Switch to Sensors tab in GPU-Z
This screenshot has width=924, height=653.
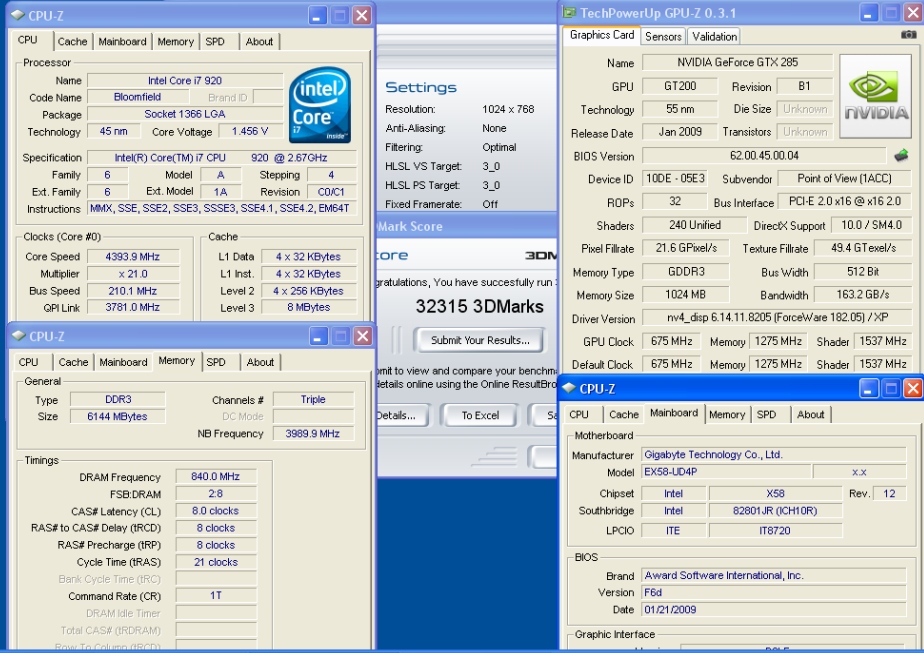coord(663,37)
